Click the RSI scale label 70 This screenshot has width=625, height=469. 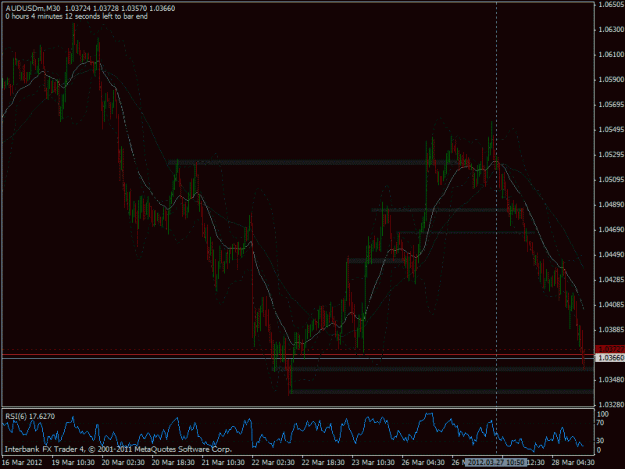click(x=600, y=423)
